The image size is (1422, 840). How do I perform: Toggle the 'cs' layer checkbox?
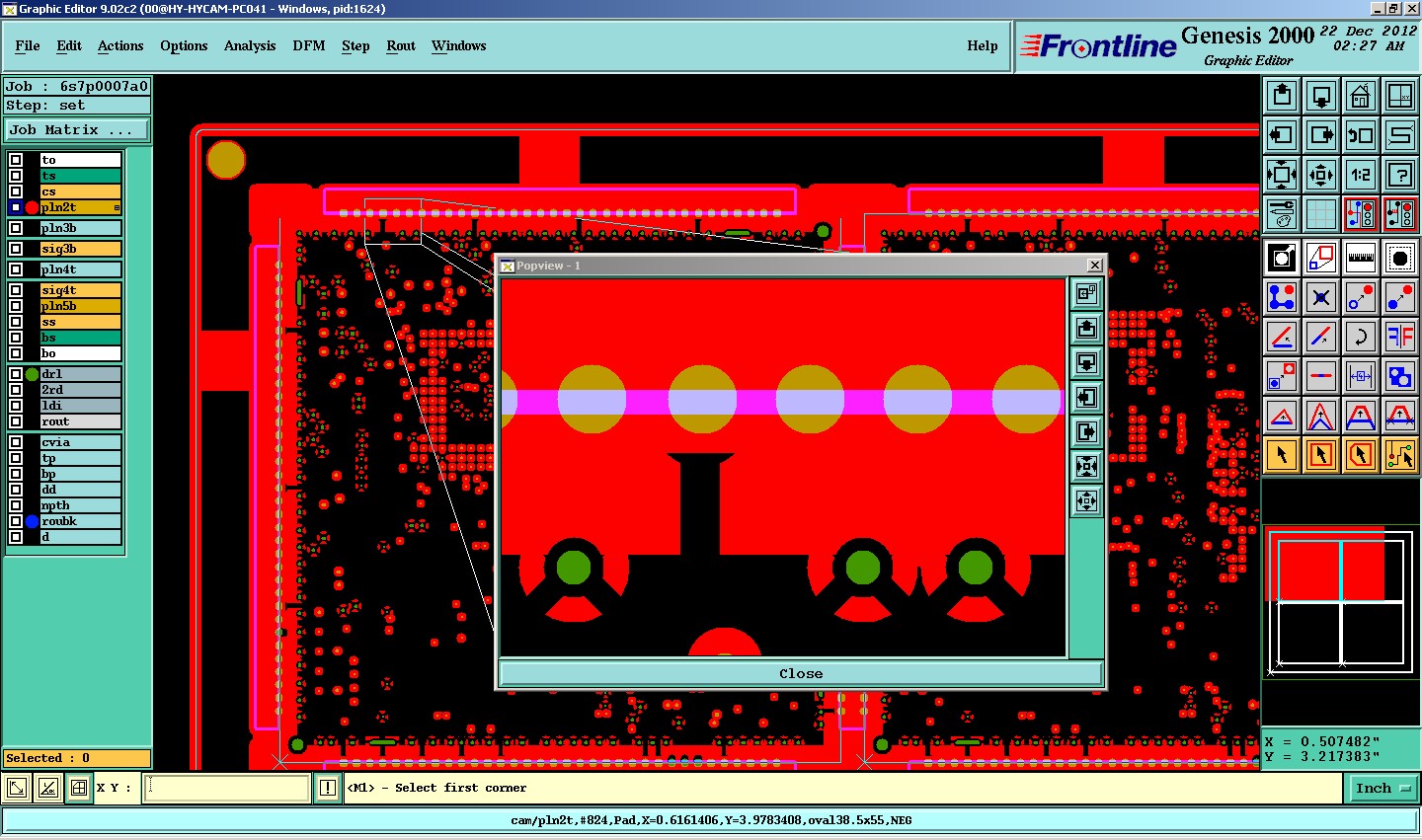[x=16, y=191]
